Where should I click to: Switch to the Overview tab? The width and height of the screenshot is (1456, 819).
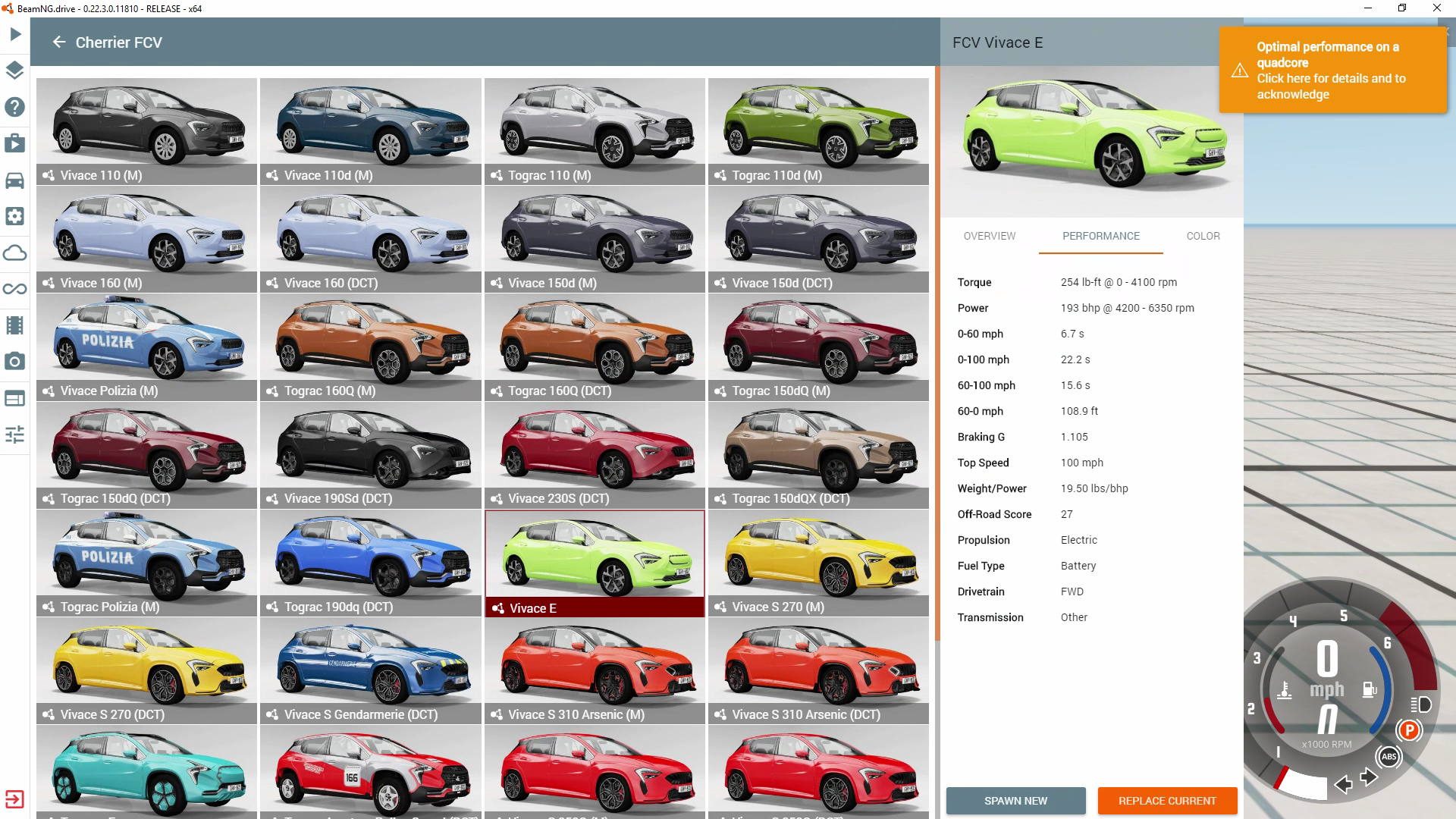[989, 236]
